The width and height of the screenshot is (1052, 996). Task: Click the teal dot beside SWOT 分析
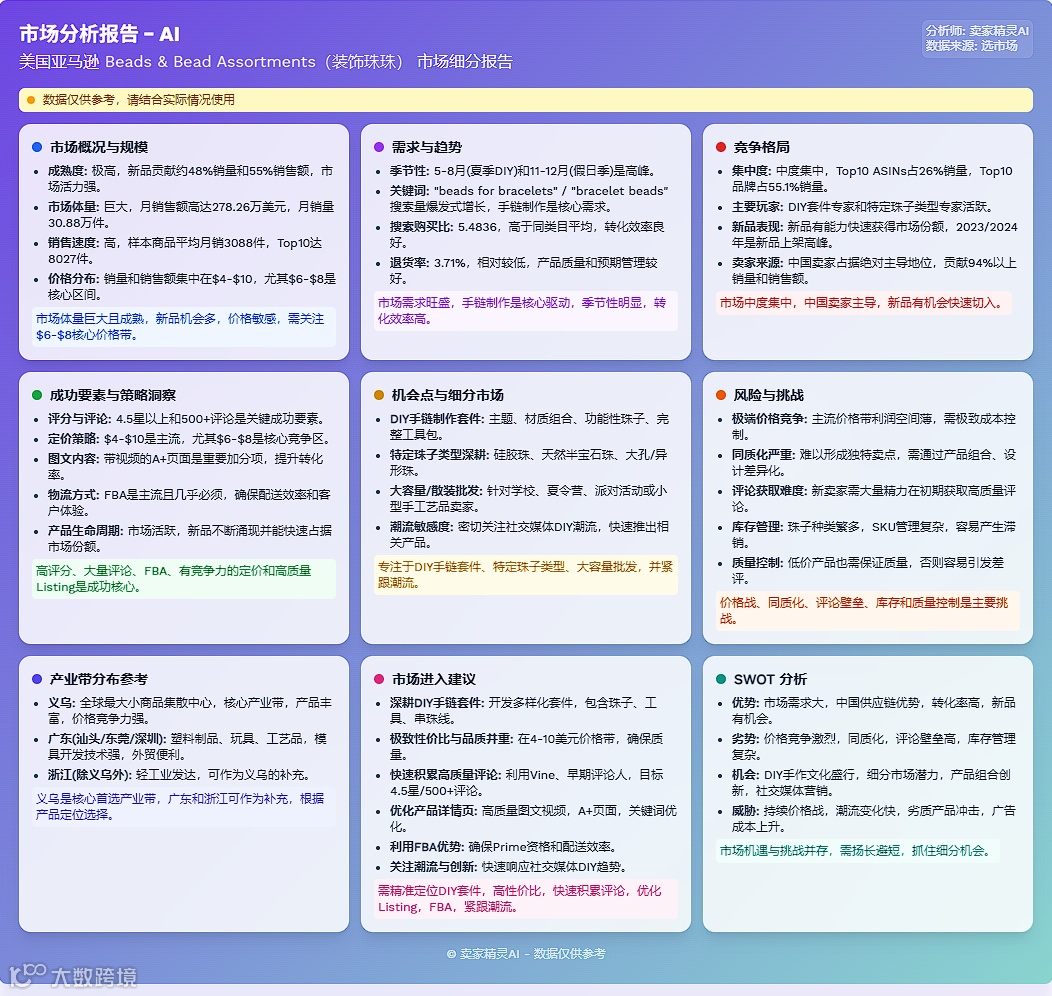click(721, 679)
